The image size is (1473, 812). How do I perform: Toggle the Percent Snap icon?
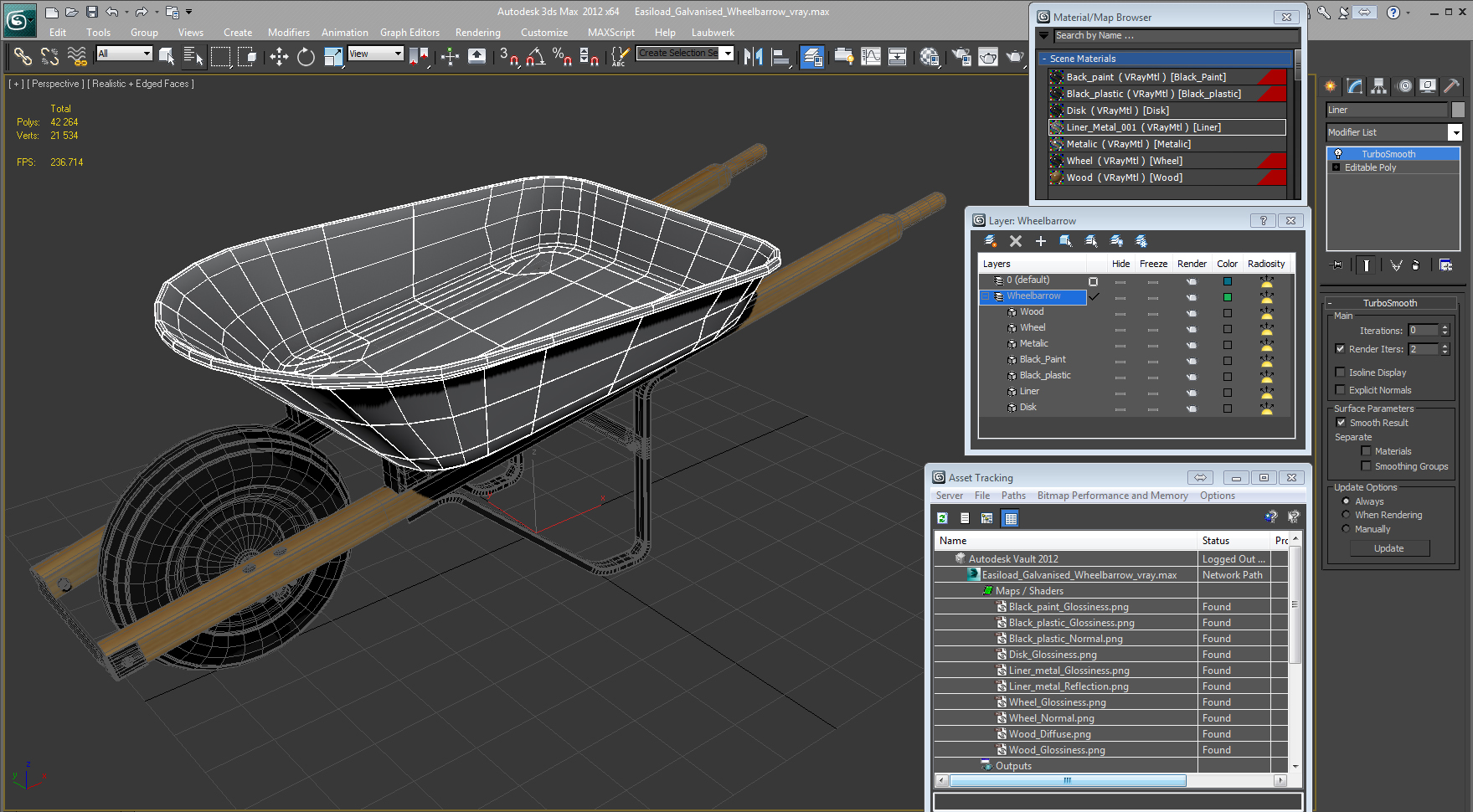[x=563, y=56]
